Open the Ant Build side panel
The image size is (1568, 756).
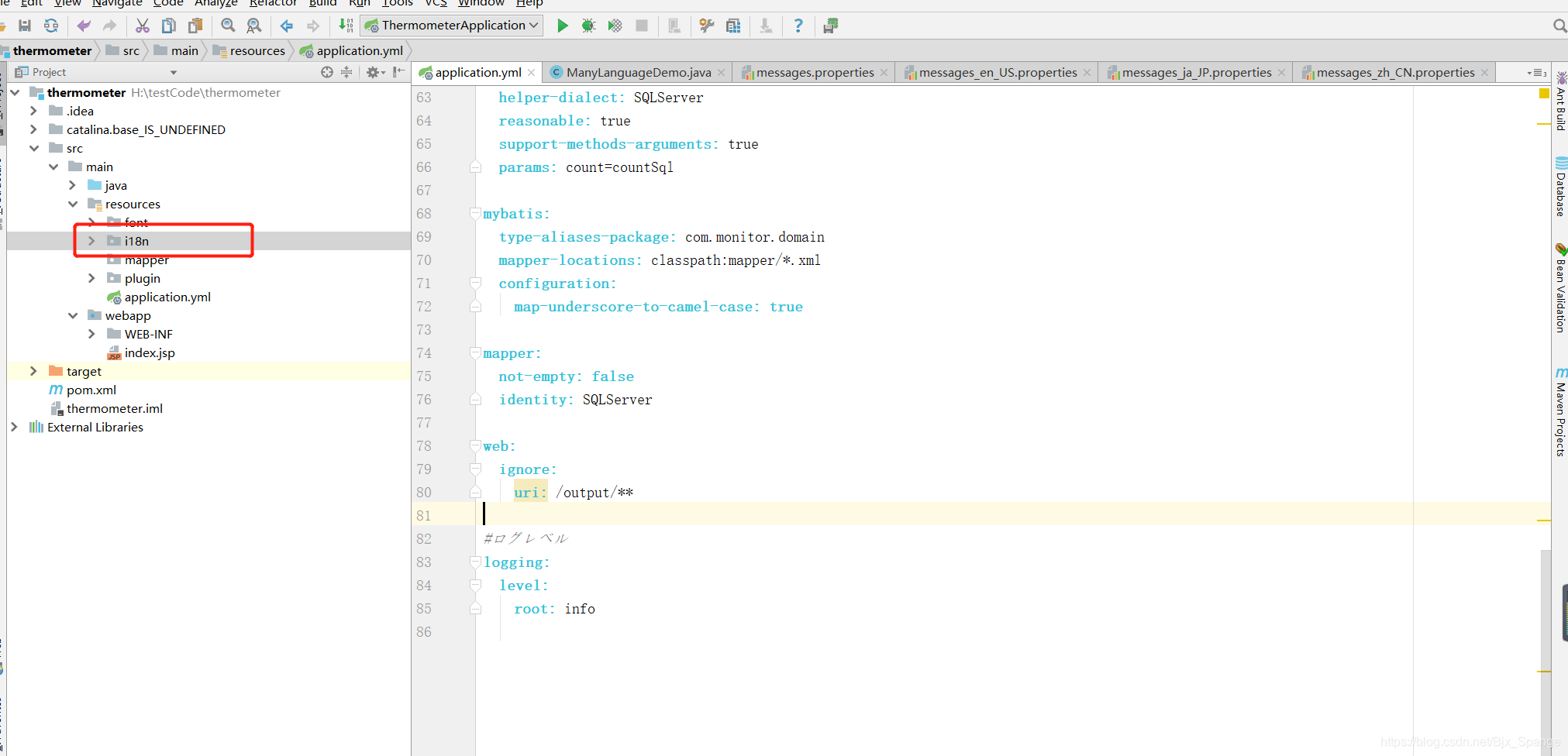(x=1560, y=101)
